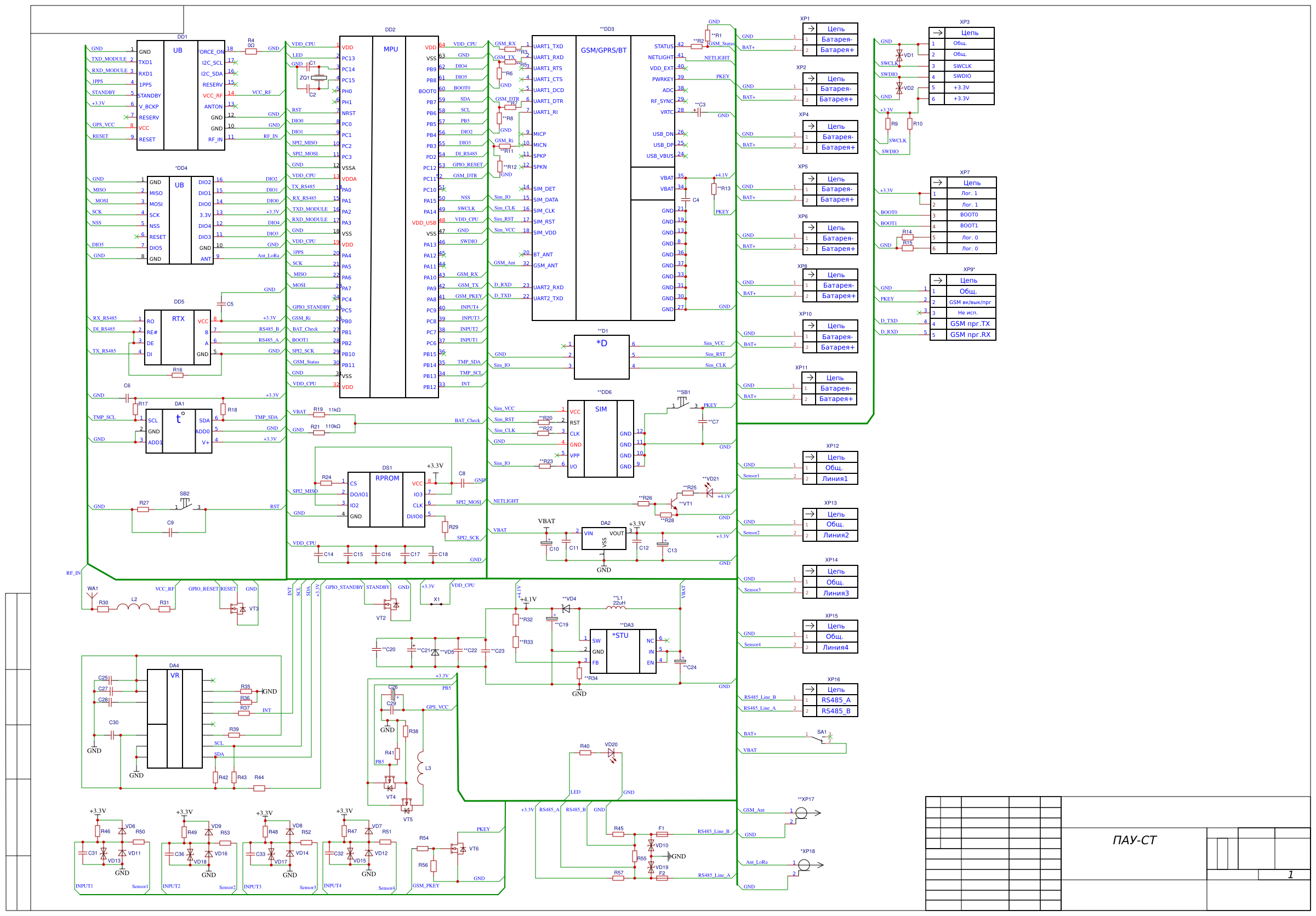Click the XP18 coaxial connector symbol
The width and height of the screenshot is (1316, 916).
[804, 865]
